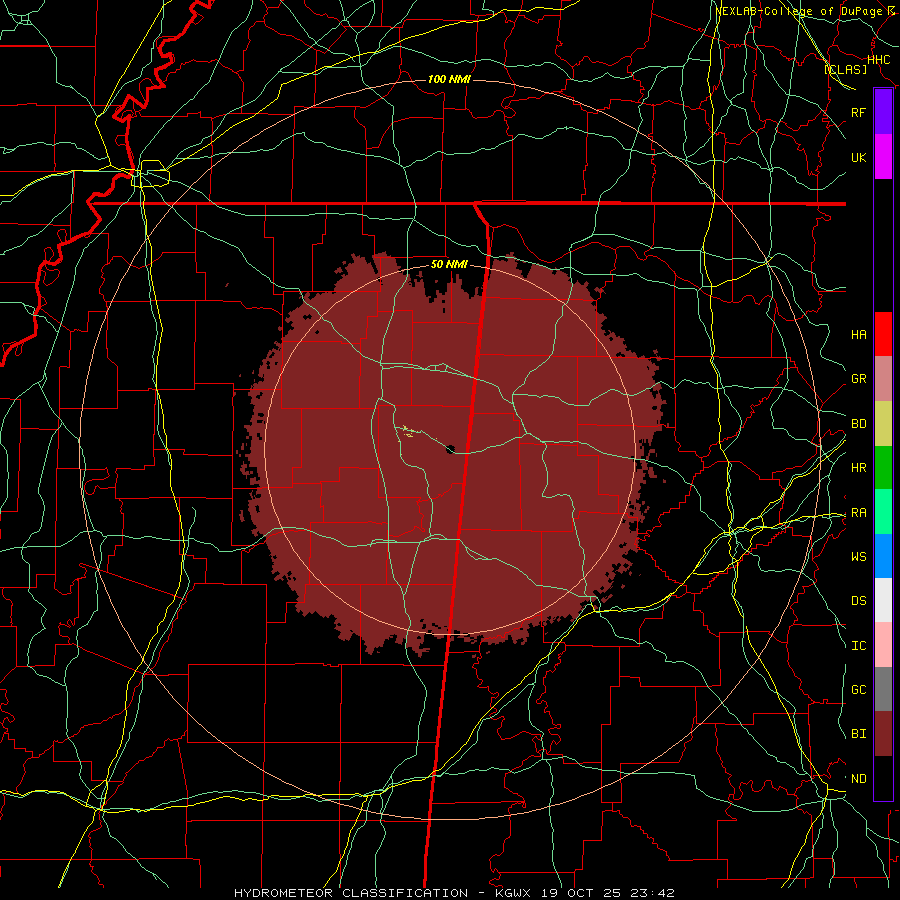The width and height of the screenshot is (900, 900).
Task: Click the black radar site marker at center
Action: 450,448
